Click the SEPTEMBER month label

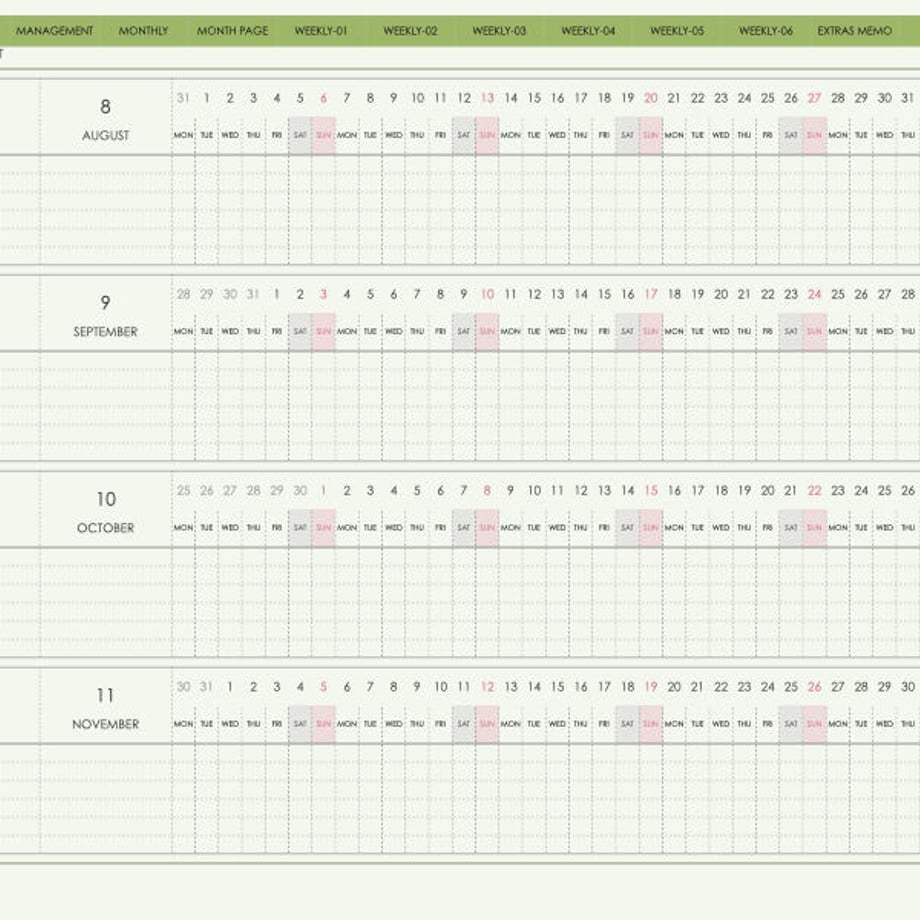pyautogui.click(x=106, y=332)
